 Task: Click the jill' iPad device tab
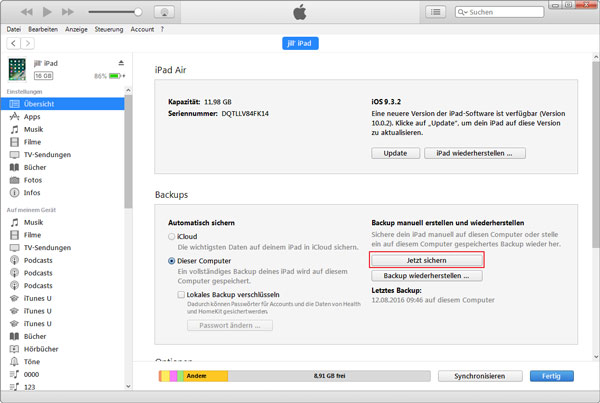(300, 44)
